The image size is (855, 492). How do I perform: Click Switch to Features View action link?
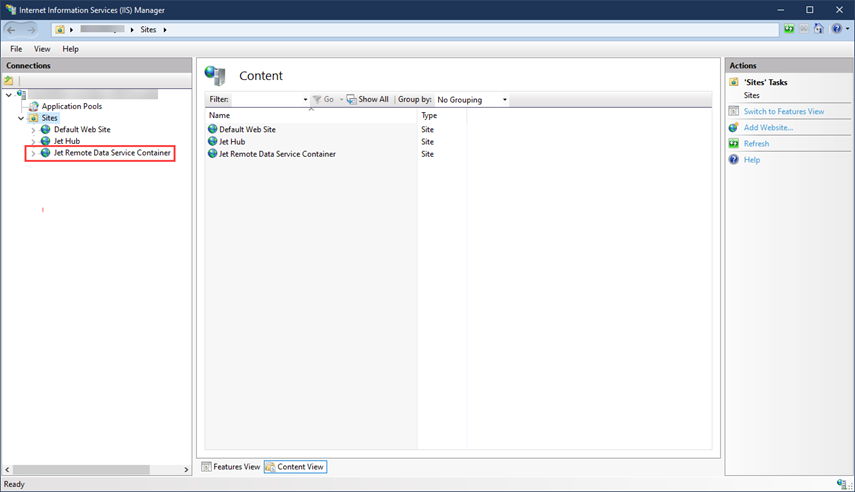click(784, 111)
